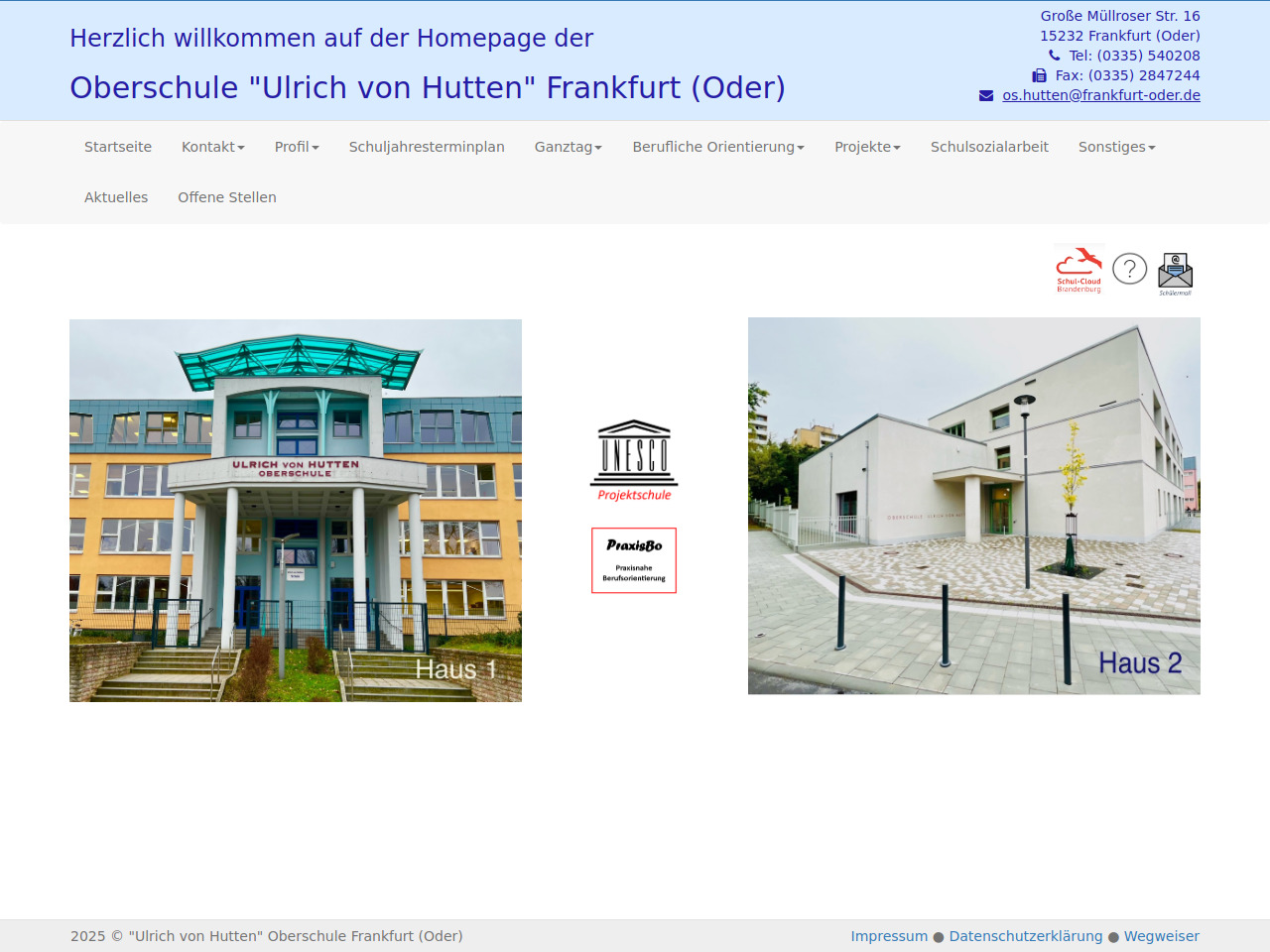Click the phone icon beside Tel number
The height and width of the screenshot is (952, 1270).
pos(1054,56)
